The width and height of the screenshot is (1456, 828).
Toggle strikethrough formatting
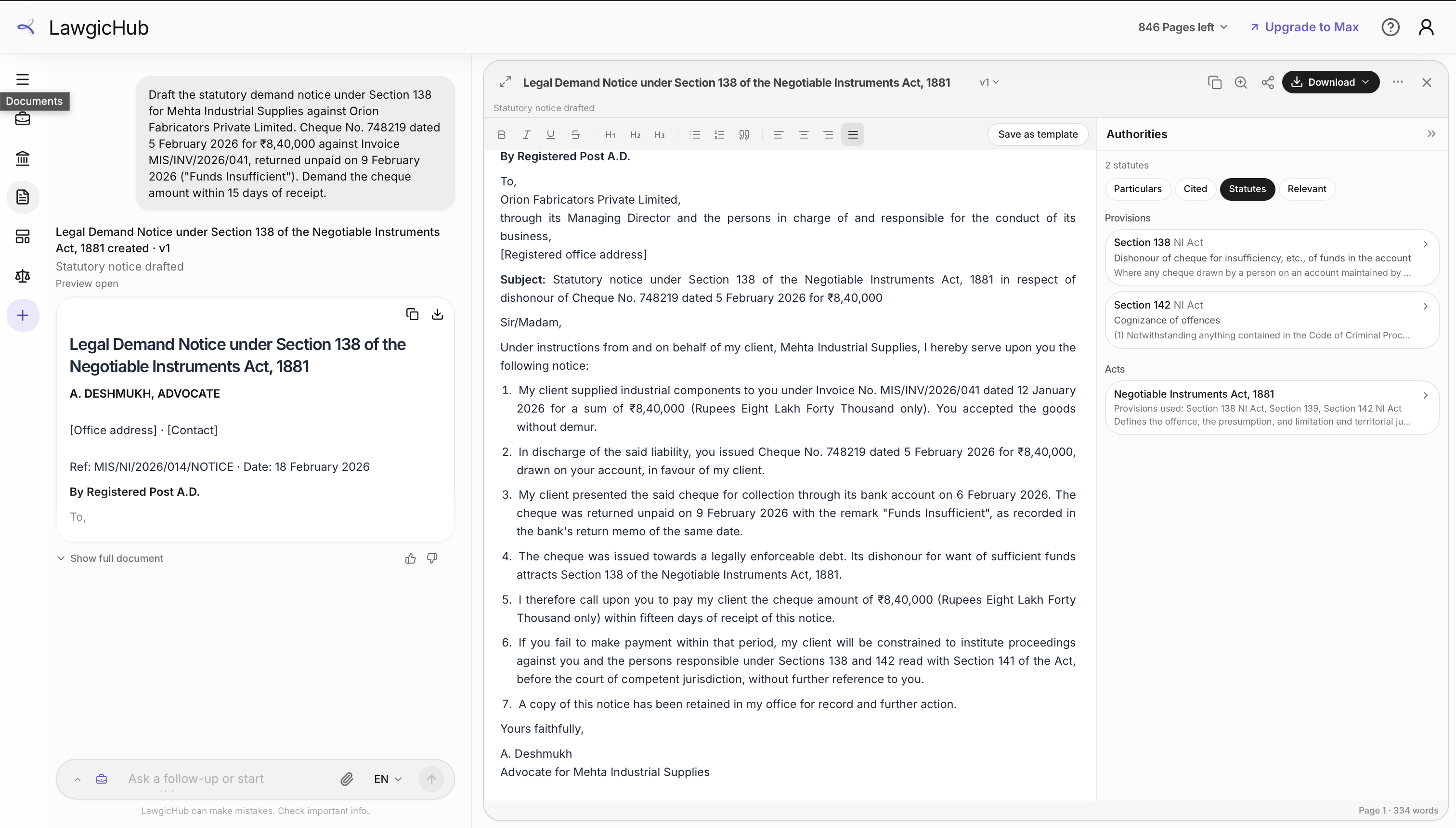[575, 135]
